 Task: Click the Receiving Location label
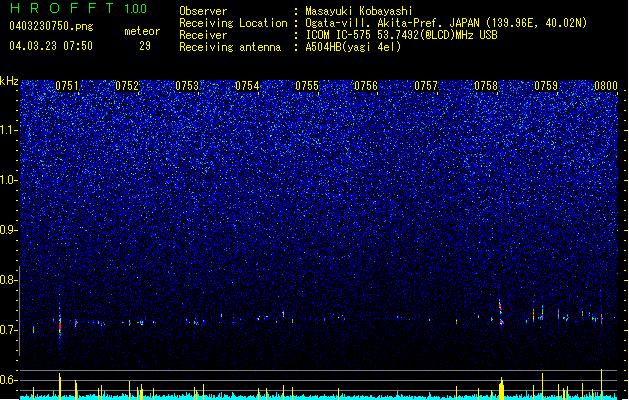233,23
